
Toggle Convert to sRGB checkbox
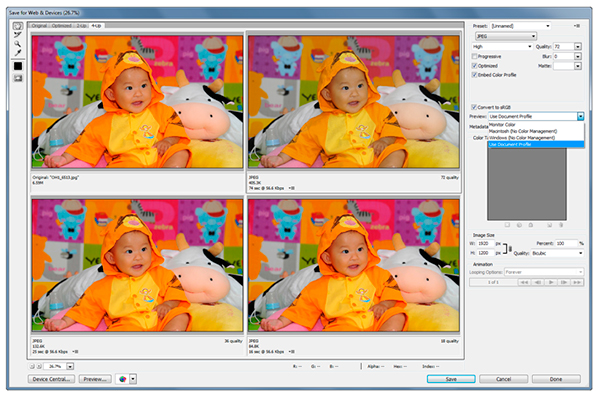474,107
